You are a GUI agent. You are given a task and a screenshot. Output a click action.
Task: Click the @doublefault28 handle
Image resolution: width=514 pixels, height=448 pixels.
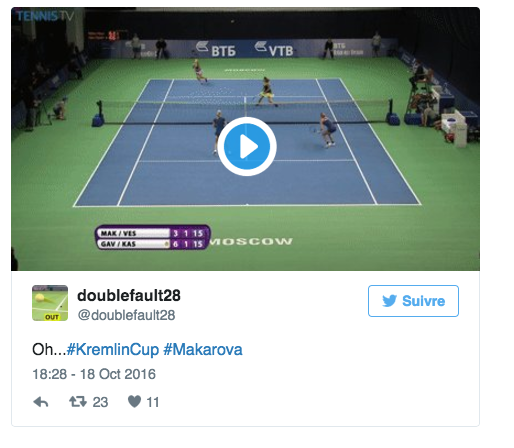(126, 315)
